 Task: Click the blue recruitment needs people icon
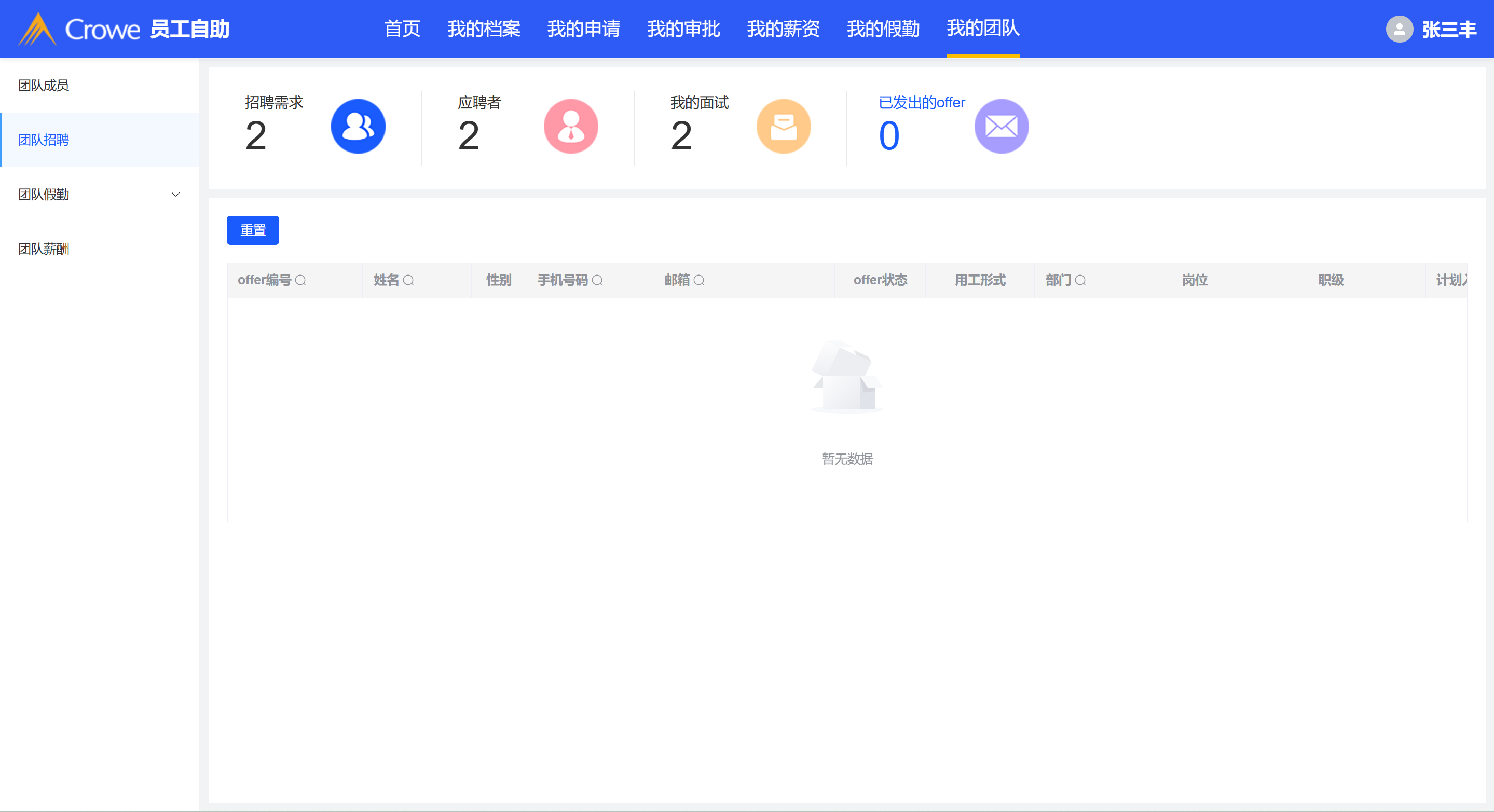(358, 127)
